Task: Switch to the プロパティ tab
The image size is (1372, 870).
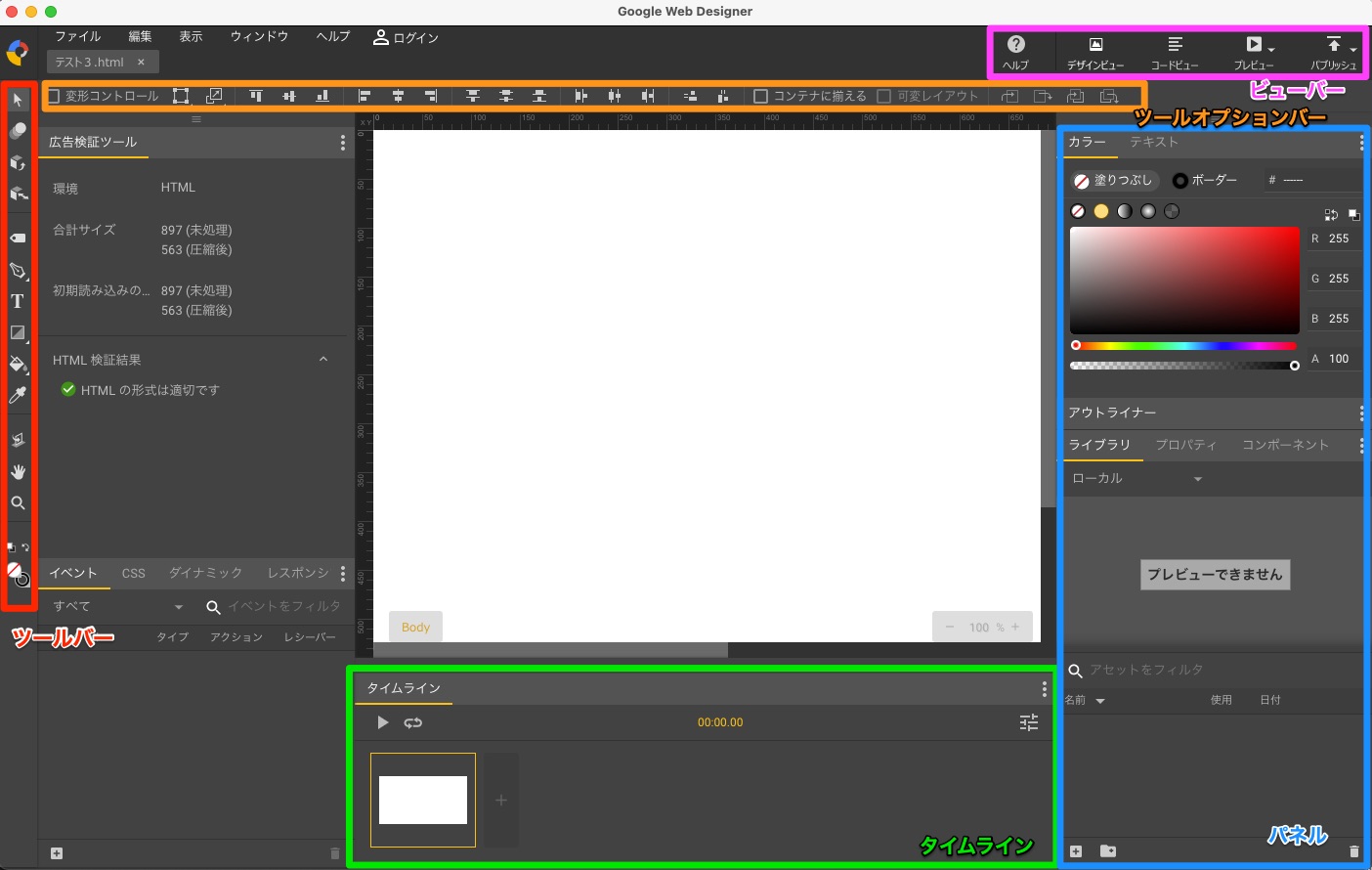Action: [x=1185, y=445]
